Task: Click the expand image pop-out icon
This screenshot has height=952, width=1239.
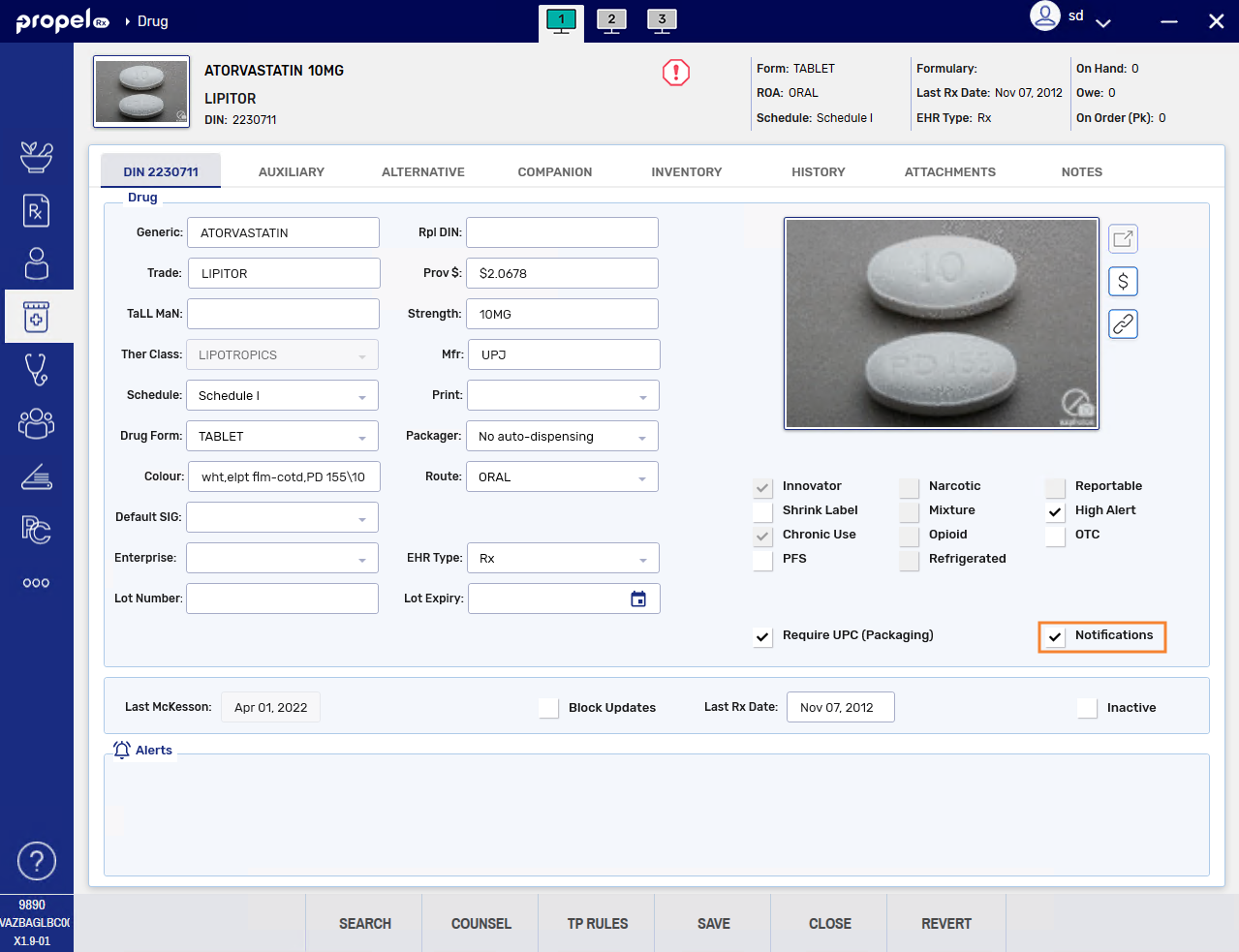Action: click(x=1123, y=239)
